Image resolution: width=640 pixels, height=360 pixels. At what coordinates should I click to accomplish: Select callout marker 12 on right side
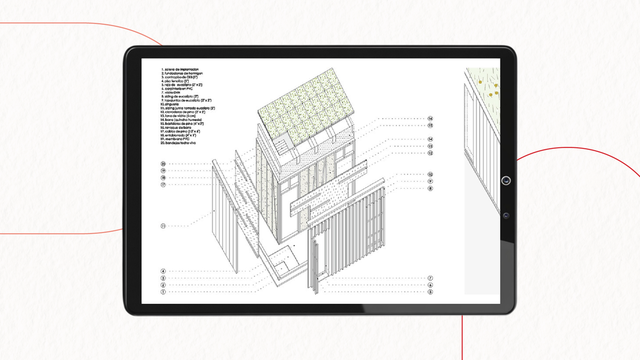pyautogui.click(x=430, y=153)
